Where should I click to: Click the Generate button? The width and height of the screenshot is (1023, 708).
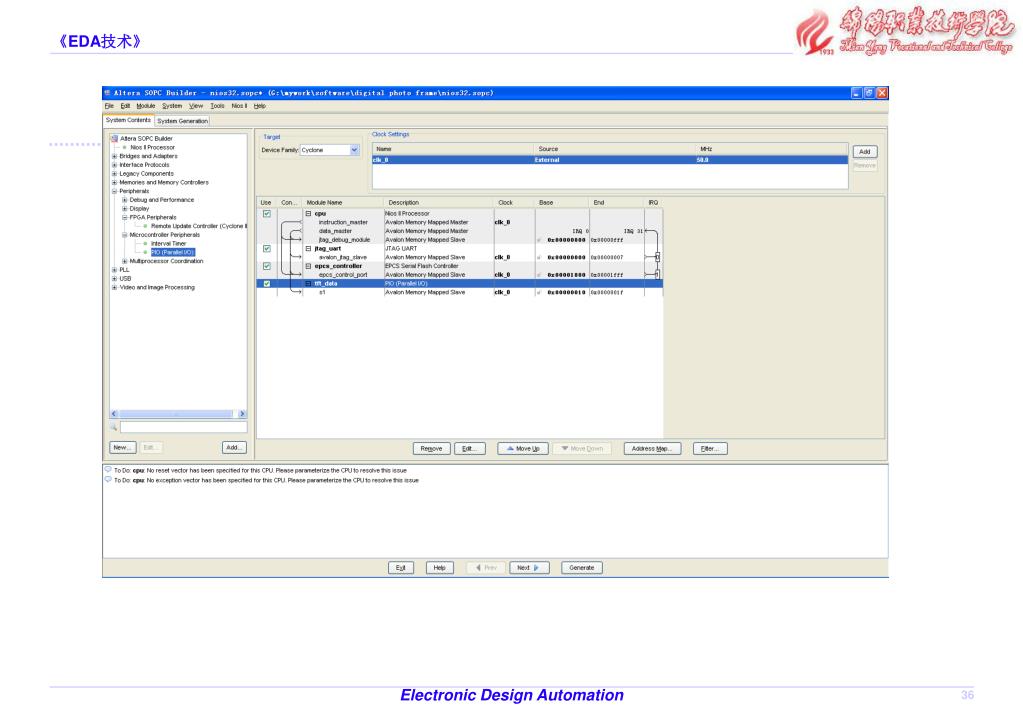tap(582, 568)
